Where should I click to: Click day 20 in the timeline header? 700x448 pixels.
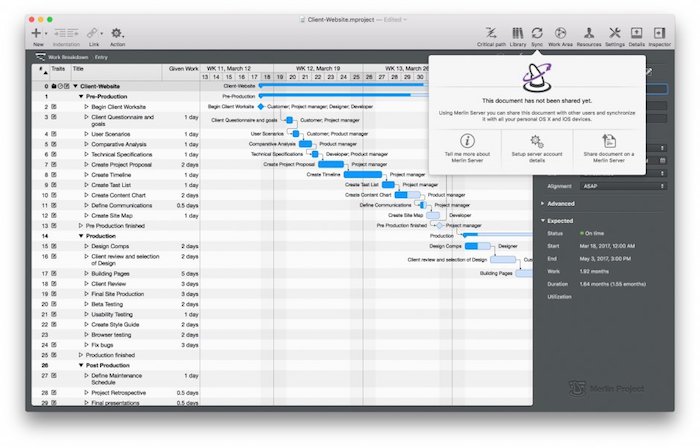292,77
